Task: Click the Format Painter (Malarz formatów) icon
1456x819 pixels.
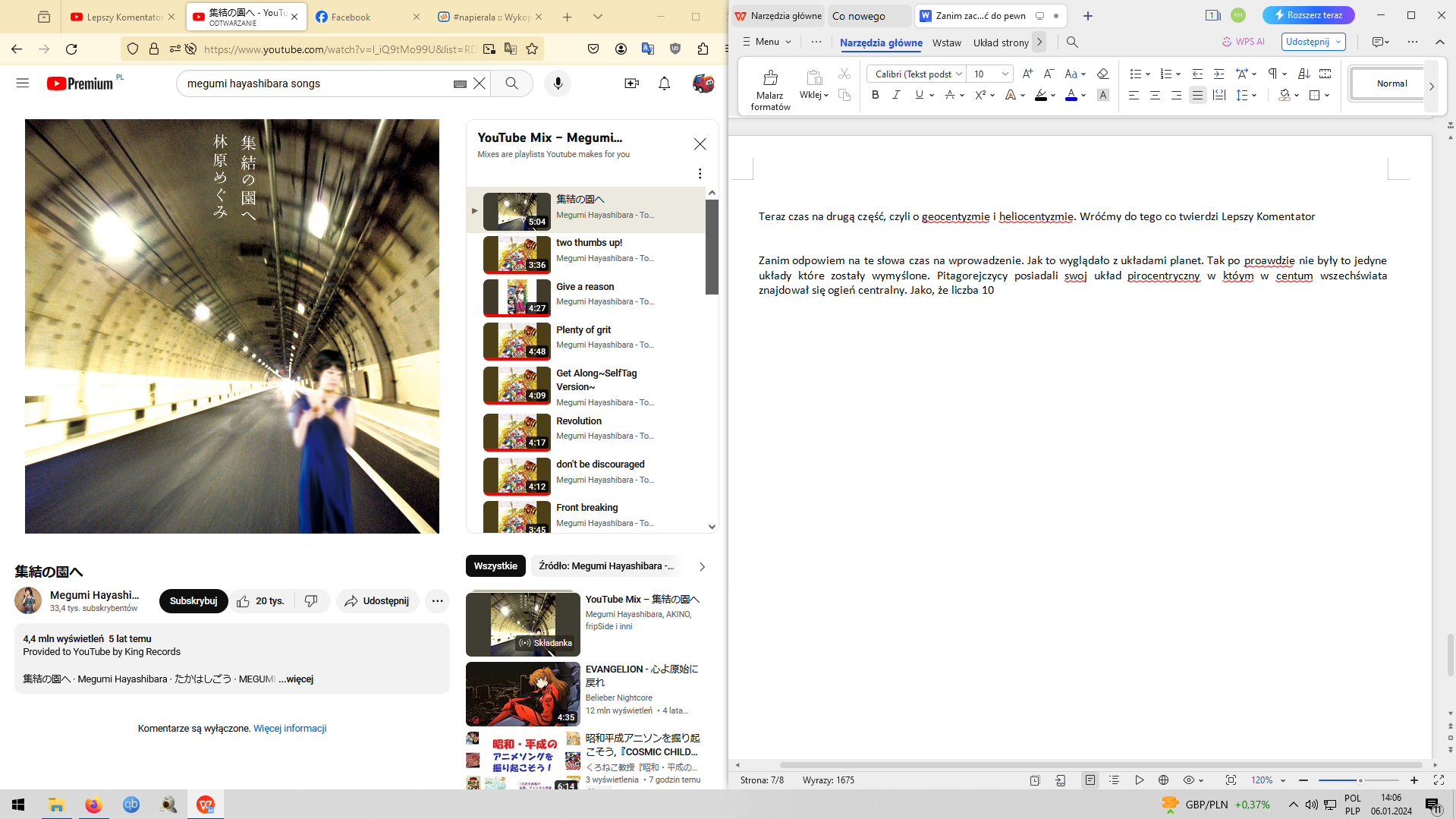Action: pyautogui.click(x=770, y=78)
